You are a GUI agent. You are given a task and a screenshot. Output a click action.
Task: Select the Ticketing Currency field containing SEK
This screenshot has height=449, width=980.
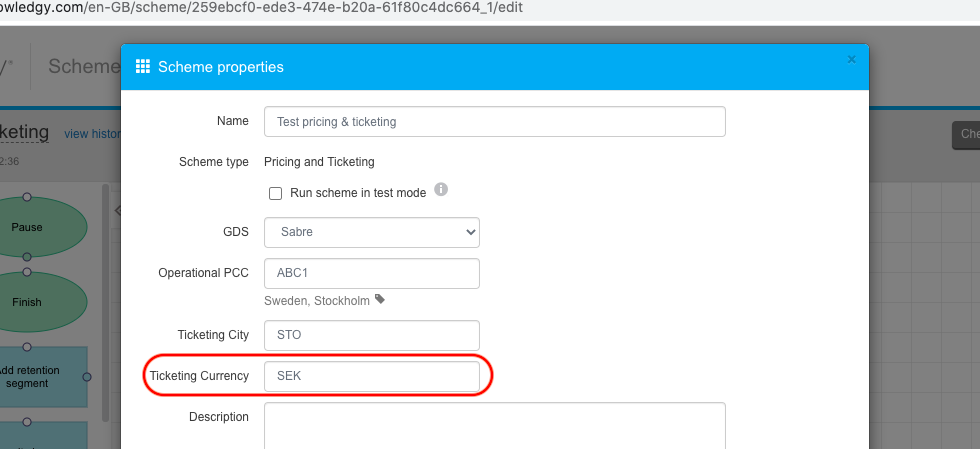coord(372,377)
